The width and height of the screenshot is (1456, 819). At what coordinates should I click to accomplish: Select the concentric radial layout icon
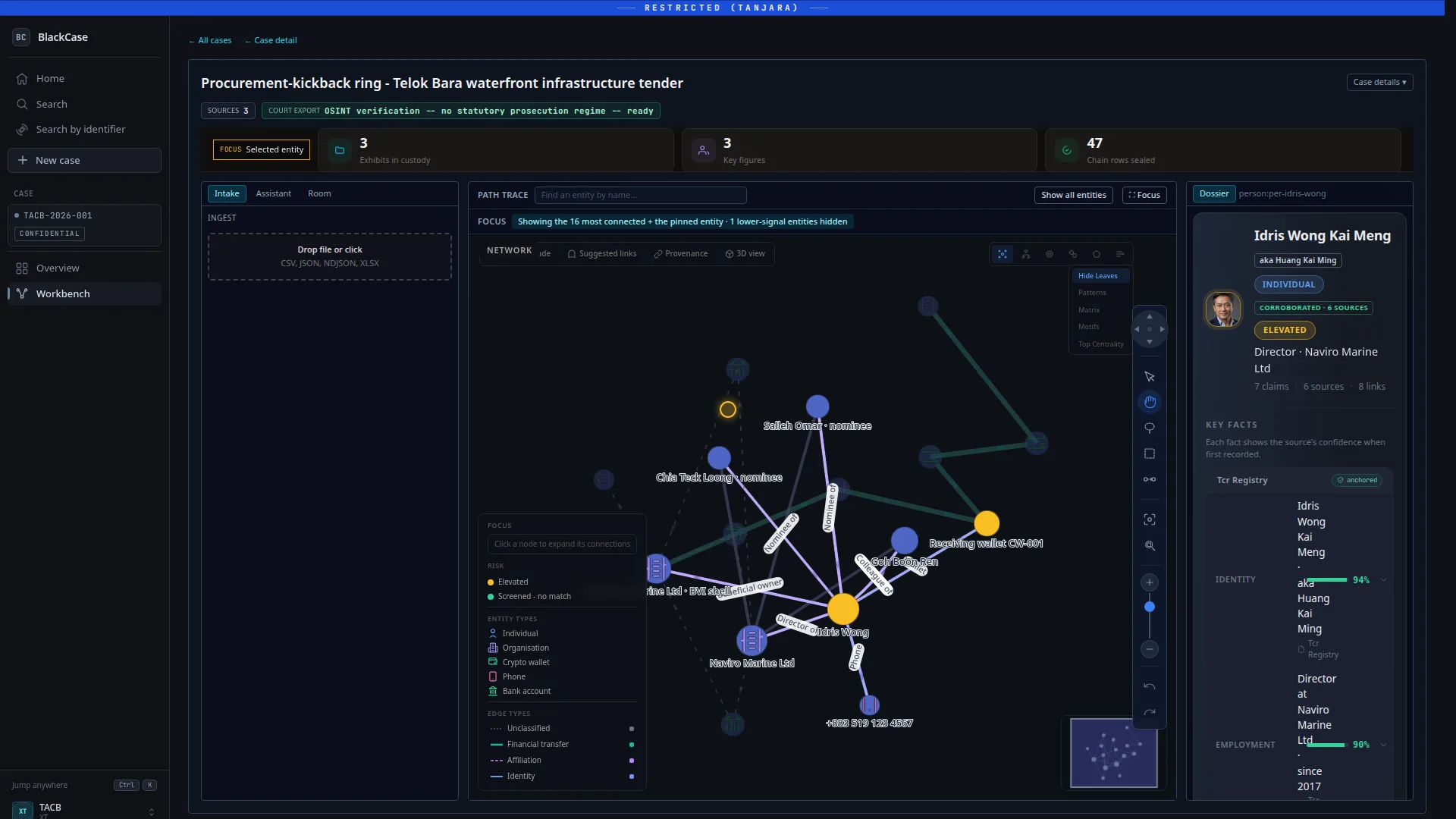tap(1050, 254)
